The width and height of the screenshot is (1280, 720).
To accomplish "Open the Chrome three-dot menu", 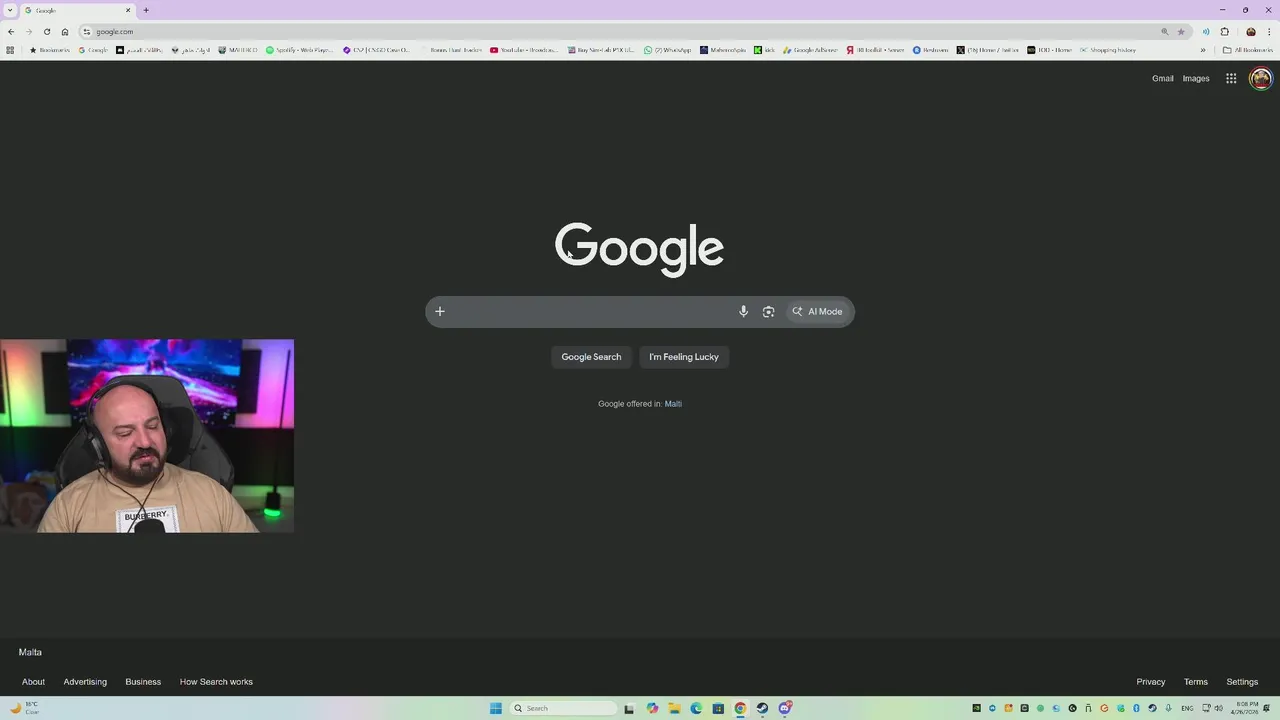I will click(1269, 31).
